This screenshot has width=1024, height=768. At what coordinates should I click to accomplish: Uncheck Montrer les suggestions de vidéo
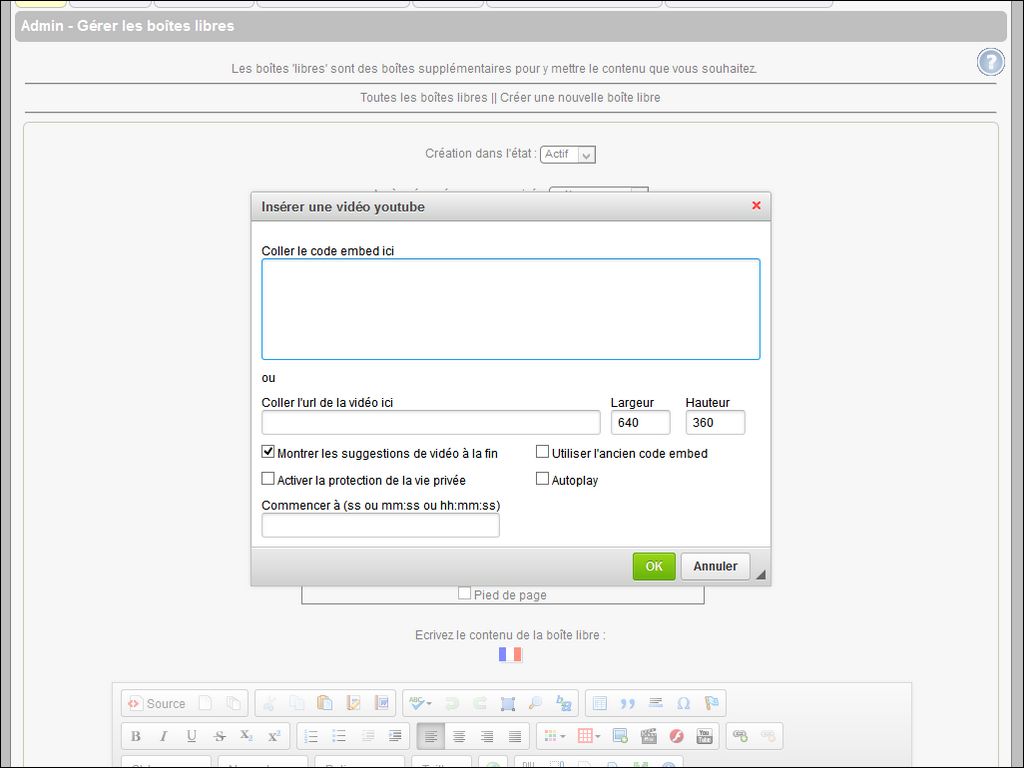(x=268, y=452)
